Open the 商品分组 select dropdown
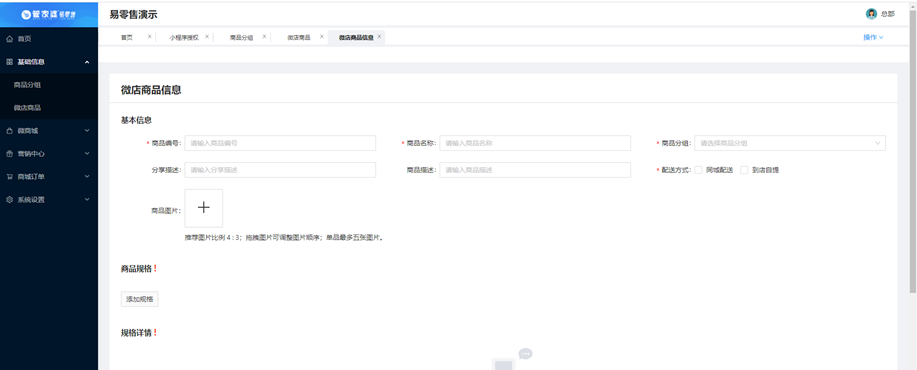The width and height of the screenshot is (917, 370). pos(790,143)
